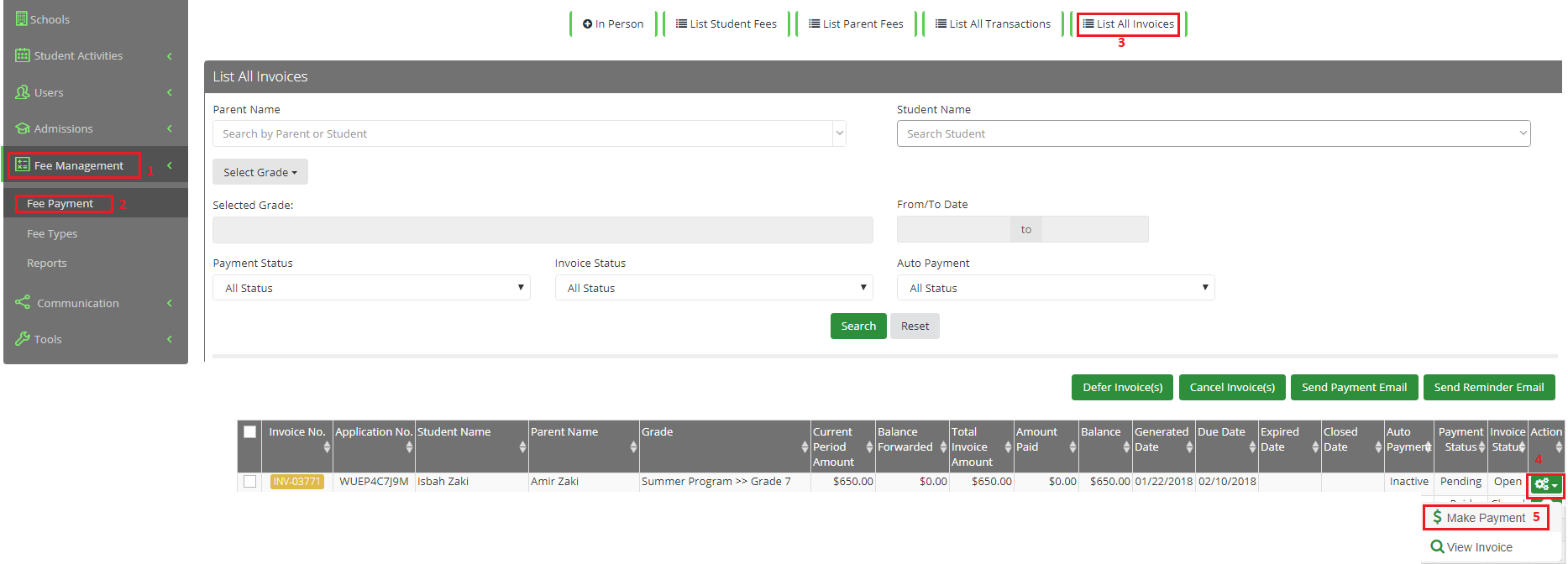Sort table by Grade column arrows

(805, 447)
